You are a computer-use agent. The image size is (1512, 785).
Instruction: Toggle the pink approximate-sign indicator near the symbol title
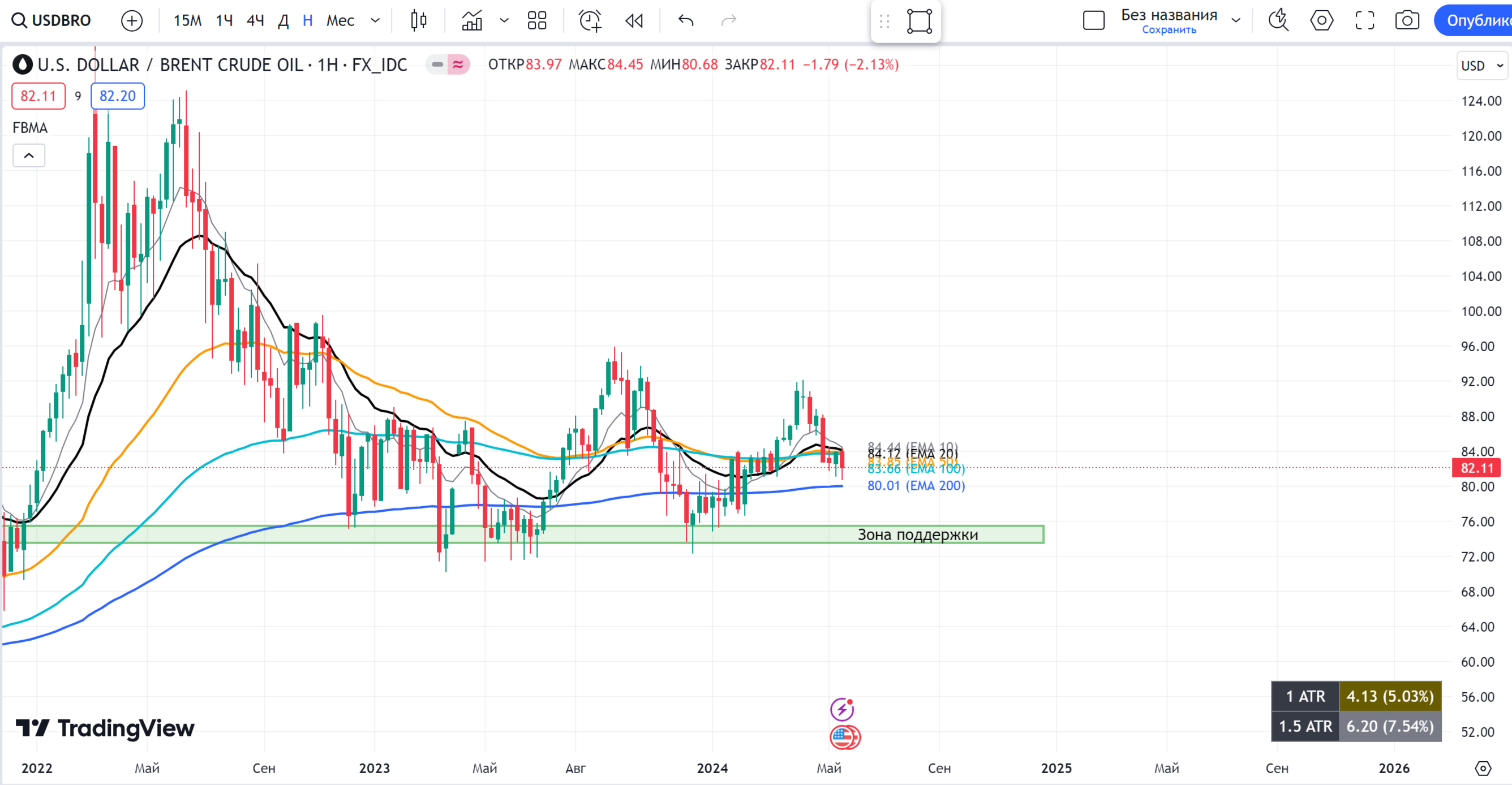pos(458,64)
